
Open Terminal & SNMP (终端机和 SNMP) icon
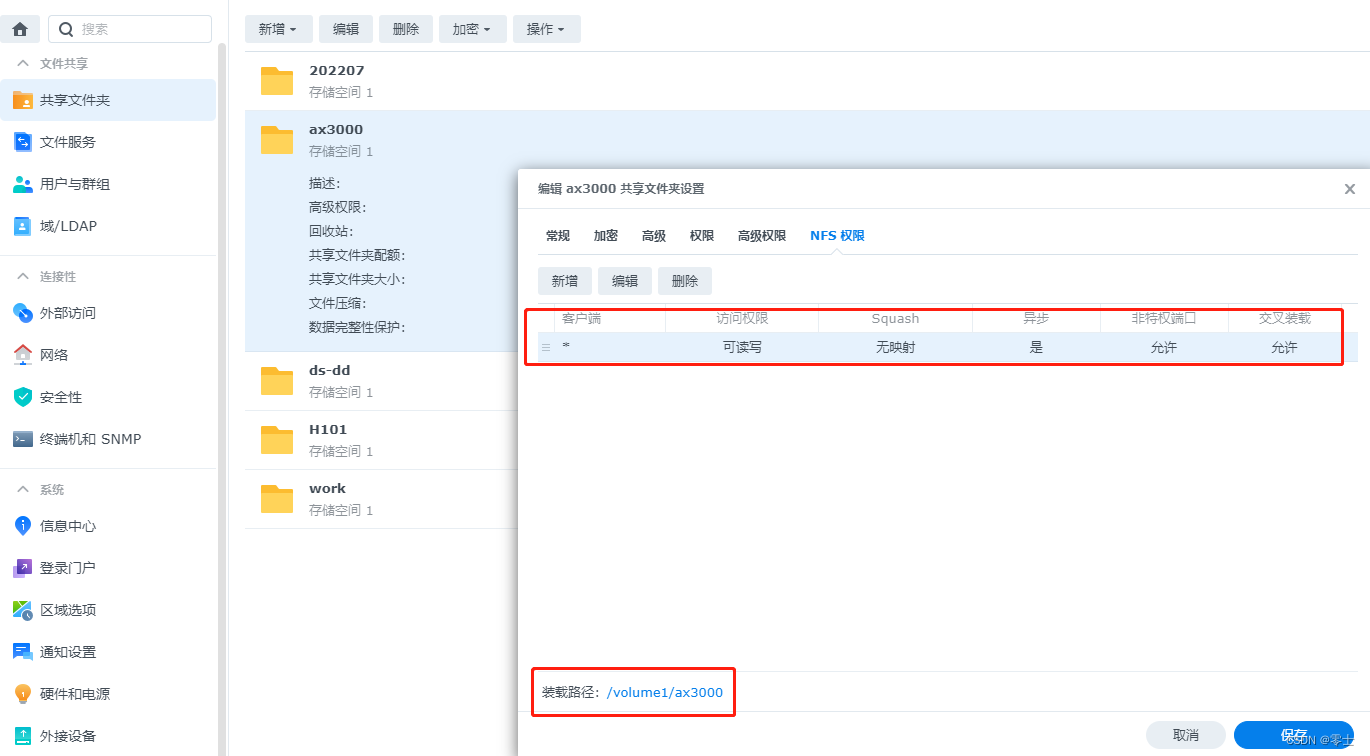[x=22, y=439]
